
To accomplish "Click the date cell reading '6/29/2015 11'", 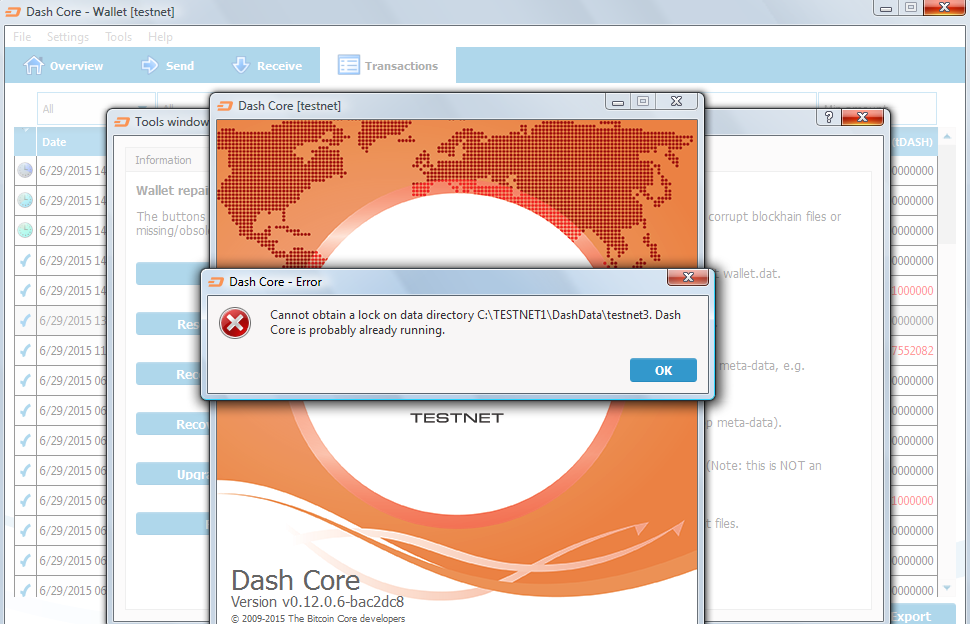I will (x=72, y=351).
